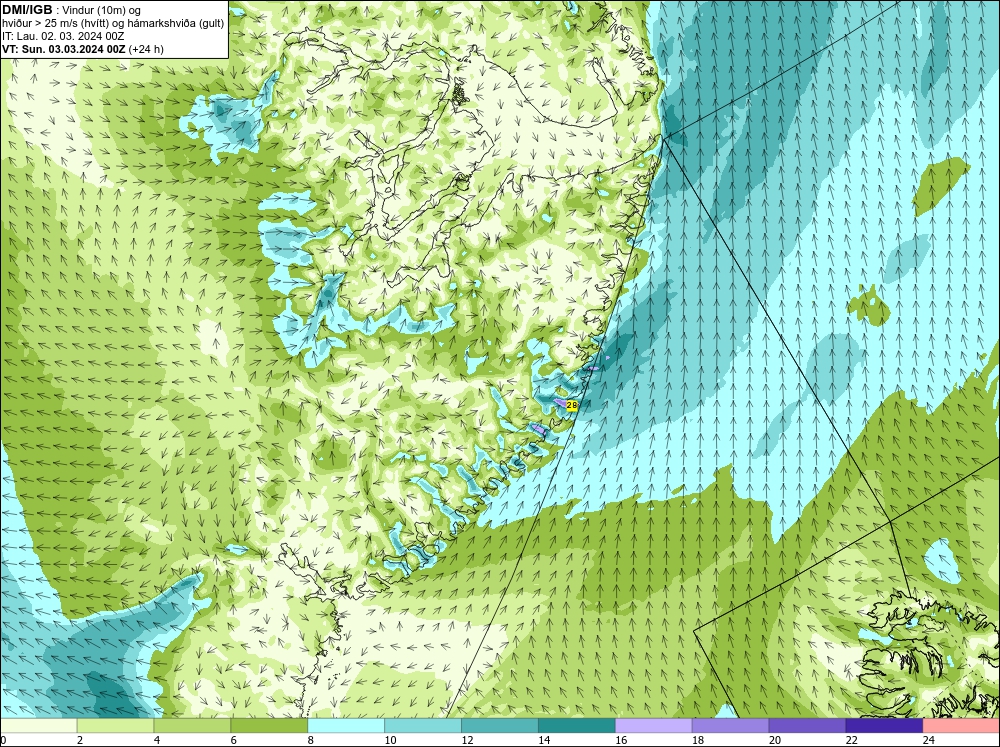Pick the pink above-24 m/s legend swatch
The height and width of the screenshot is (747, 1000).
tap(961, 725)
